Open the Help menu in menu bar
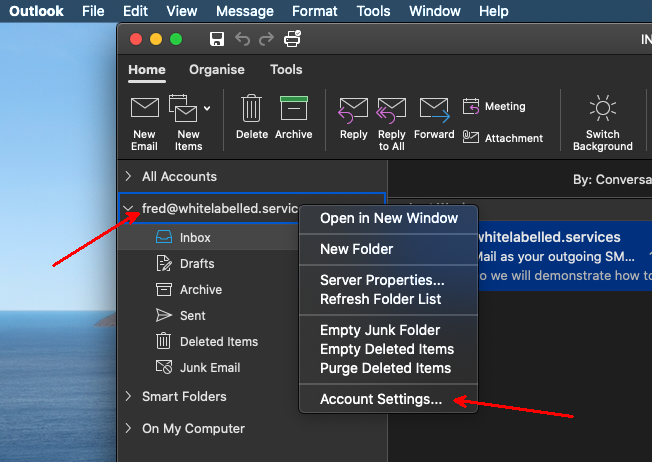Viewport: 652px width, 462px height. click(494, 11)
